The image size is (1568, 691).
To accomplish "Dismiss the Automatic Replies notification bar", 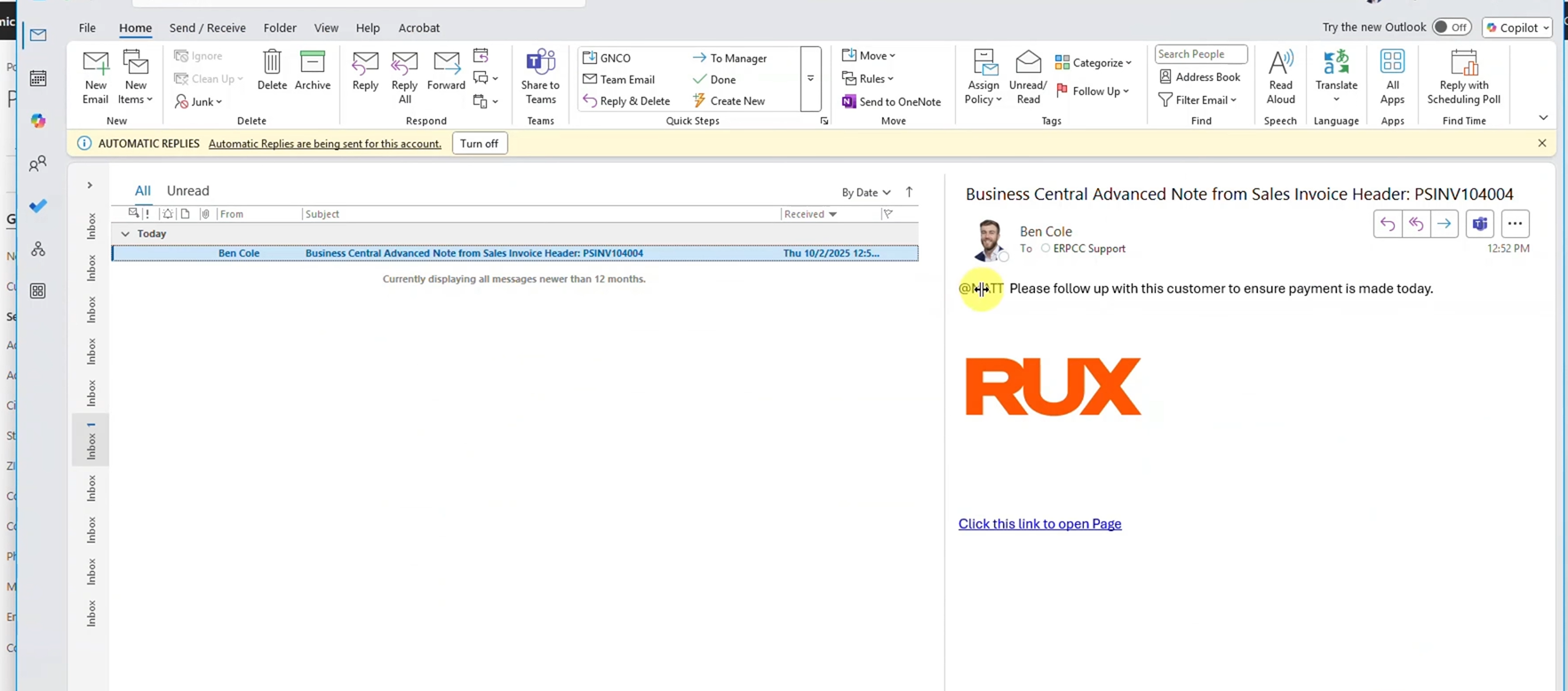I will coord(1542,143).
